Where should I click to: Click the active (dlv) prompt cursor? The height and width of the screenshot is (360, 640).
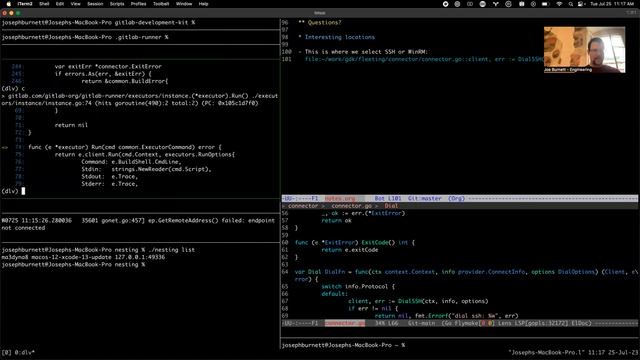23,191
